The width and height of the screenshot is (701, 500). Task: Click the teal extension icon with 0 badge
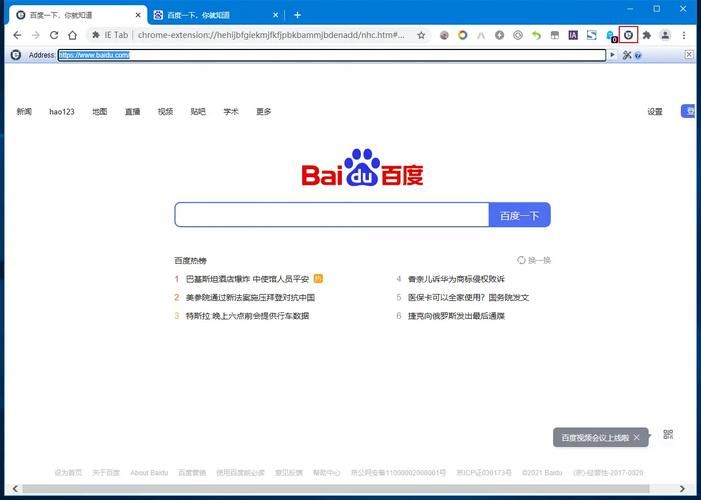click(x=611, y=36)
